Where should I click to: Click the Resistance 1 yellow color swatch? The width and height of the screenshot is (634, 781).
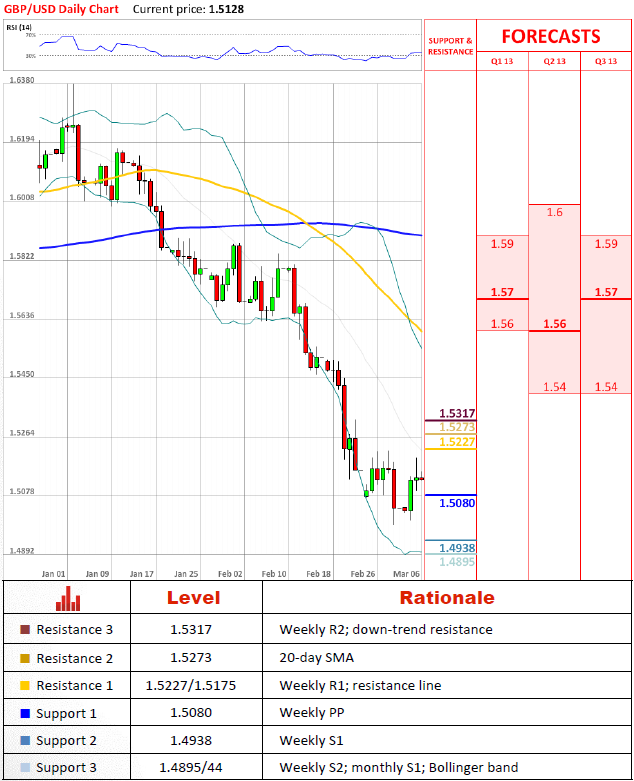pos(25,686)
